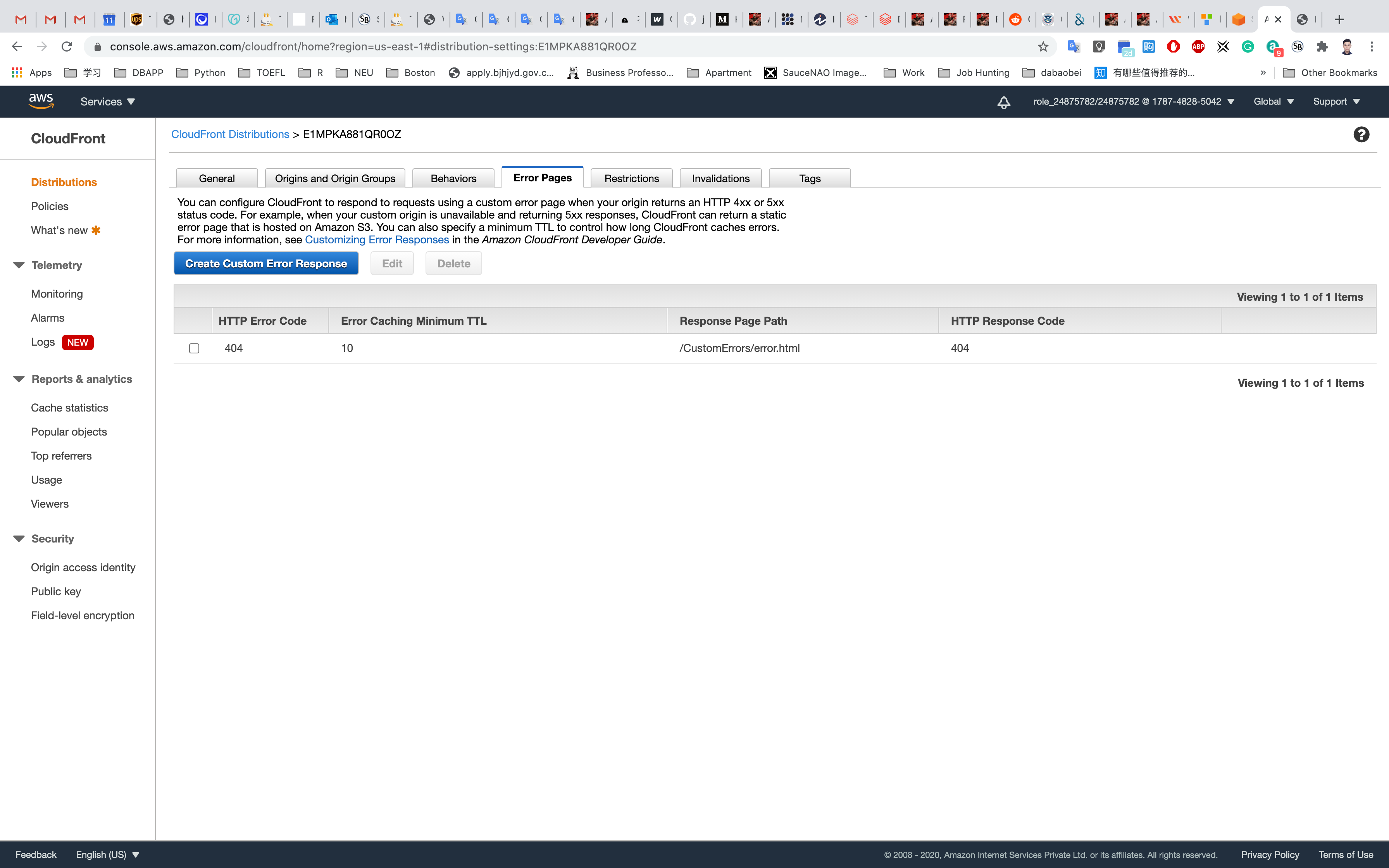Screen dimensions: 1389x868
Task: Click the AWS logo icon
Action: [41, 101]
